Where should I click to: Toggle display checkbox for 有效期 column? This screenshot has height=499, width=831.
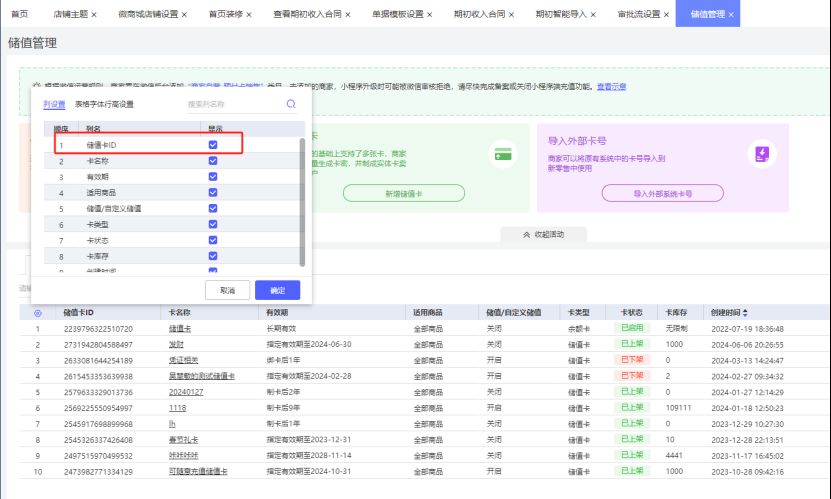pos(212,176)
